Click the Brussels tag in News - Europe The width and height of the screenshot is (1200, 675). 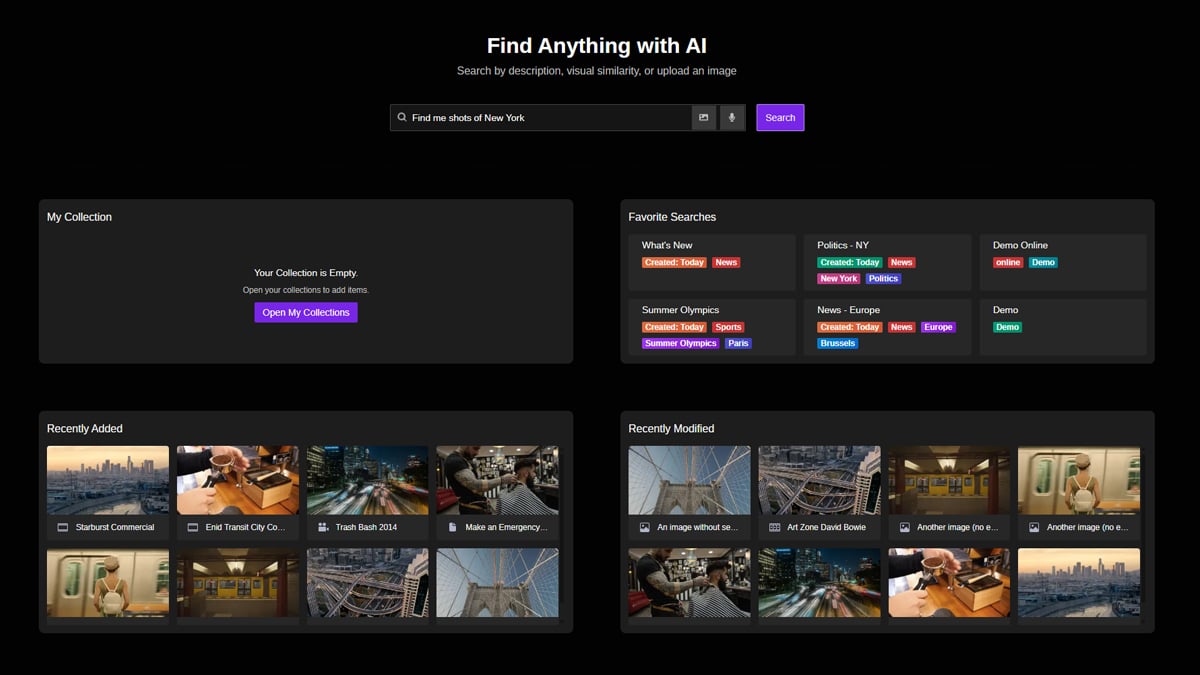[x=837, y=343]
